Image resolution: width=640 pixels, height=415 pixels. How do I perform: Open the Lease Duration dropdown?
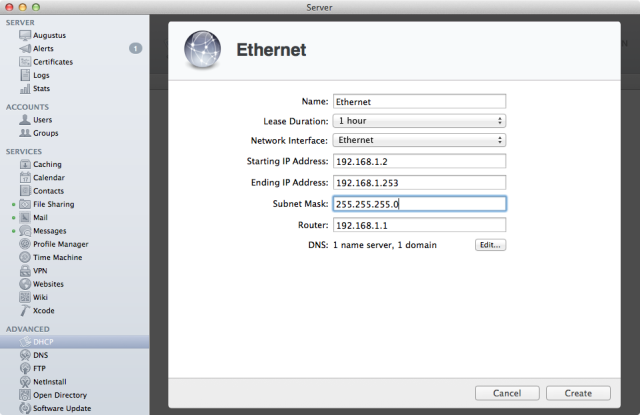[x=419, y=121]
